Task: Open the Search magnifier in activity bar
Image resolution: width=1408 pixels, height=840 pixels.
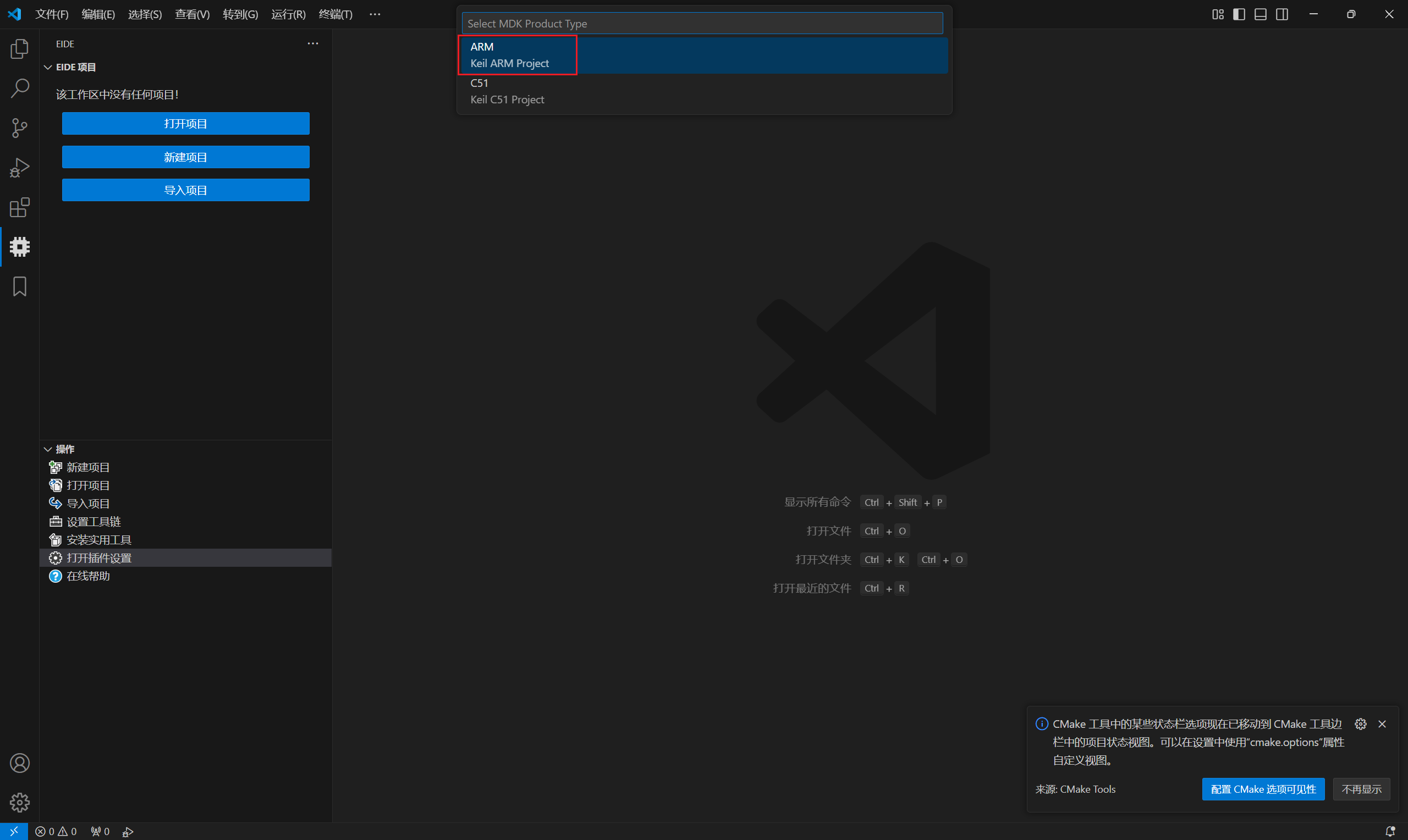Action: pyautogui.click(x=20, y=89)
